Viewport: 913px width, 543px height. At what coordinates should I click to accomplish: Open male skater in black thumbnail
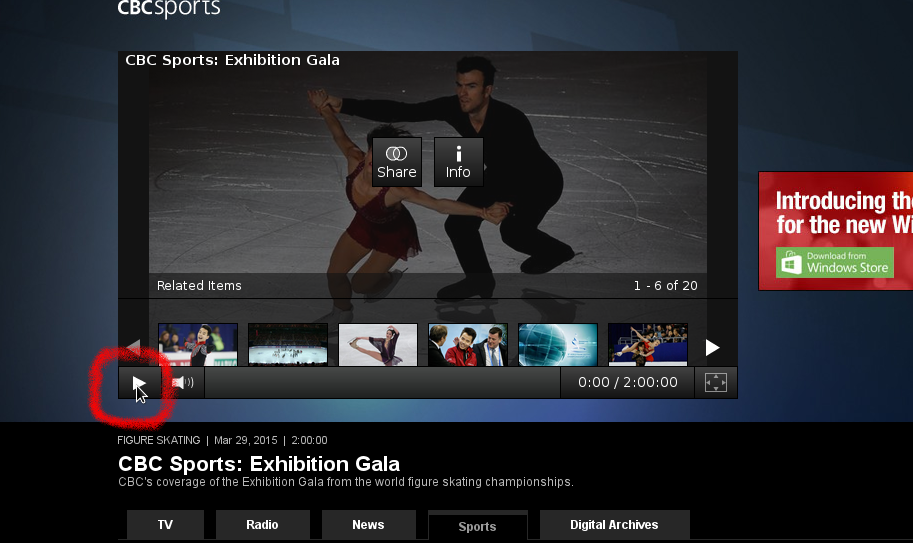pos(198,345)
